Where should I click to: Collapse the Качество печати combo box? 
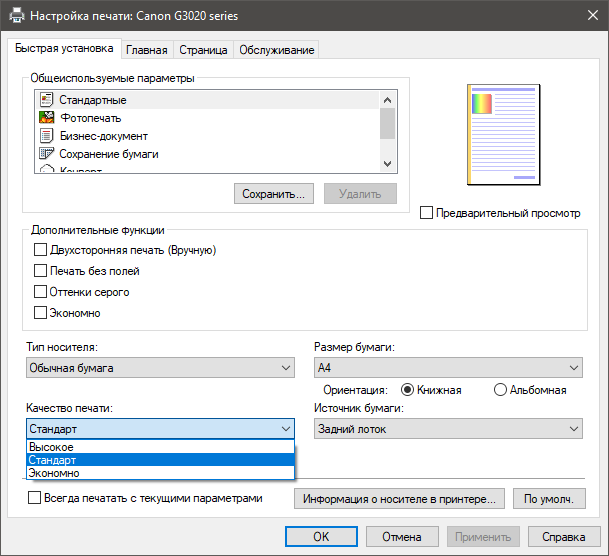pyautogui.click(x=160, y=429)
